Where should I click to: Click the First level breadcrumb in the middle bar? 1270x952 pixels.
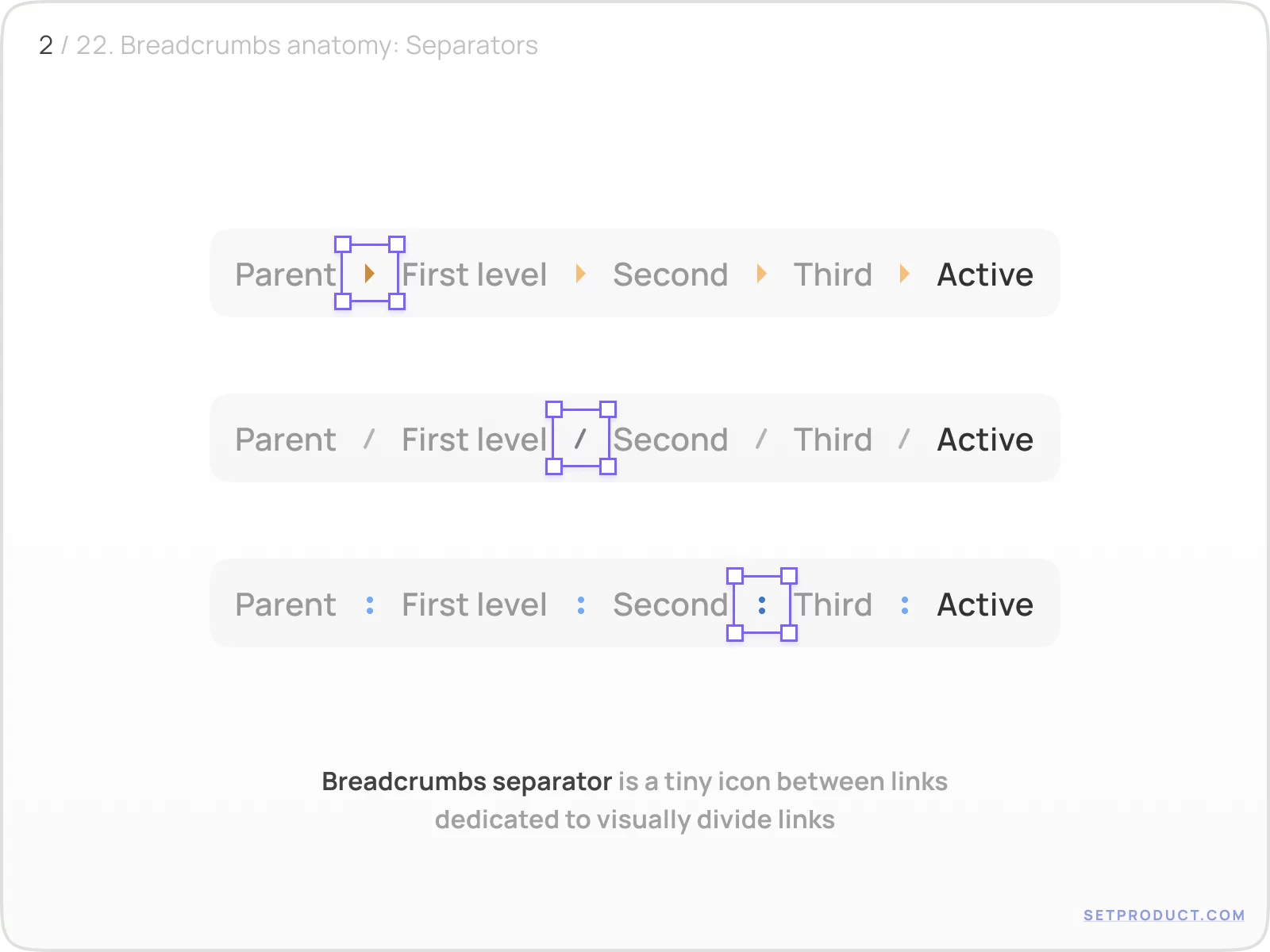(x=474, y=439)
